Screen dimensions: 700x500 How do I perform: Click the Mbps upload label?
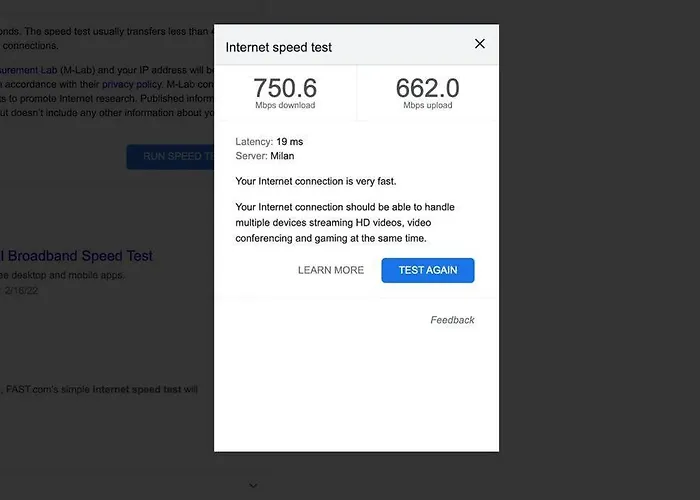(x=428, y=105)
